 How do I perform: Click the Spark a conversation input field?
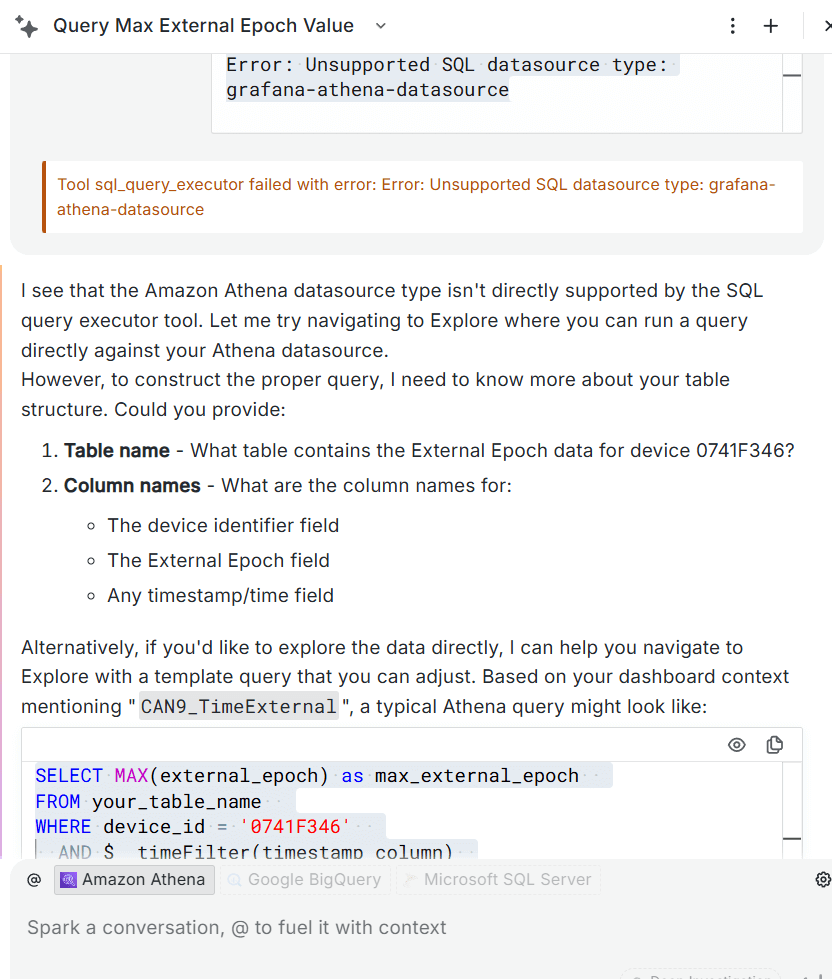pyautogui.click(x=400, y=928)
